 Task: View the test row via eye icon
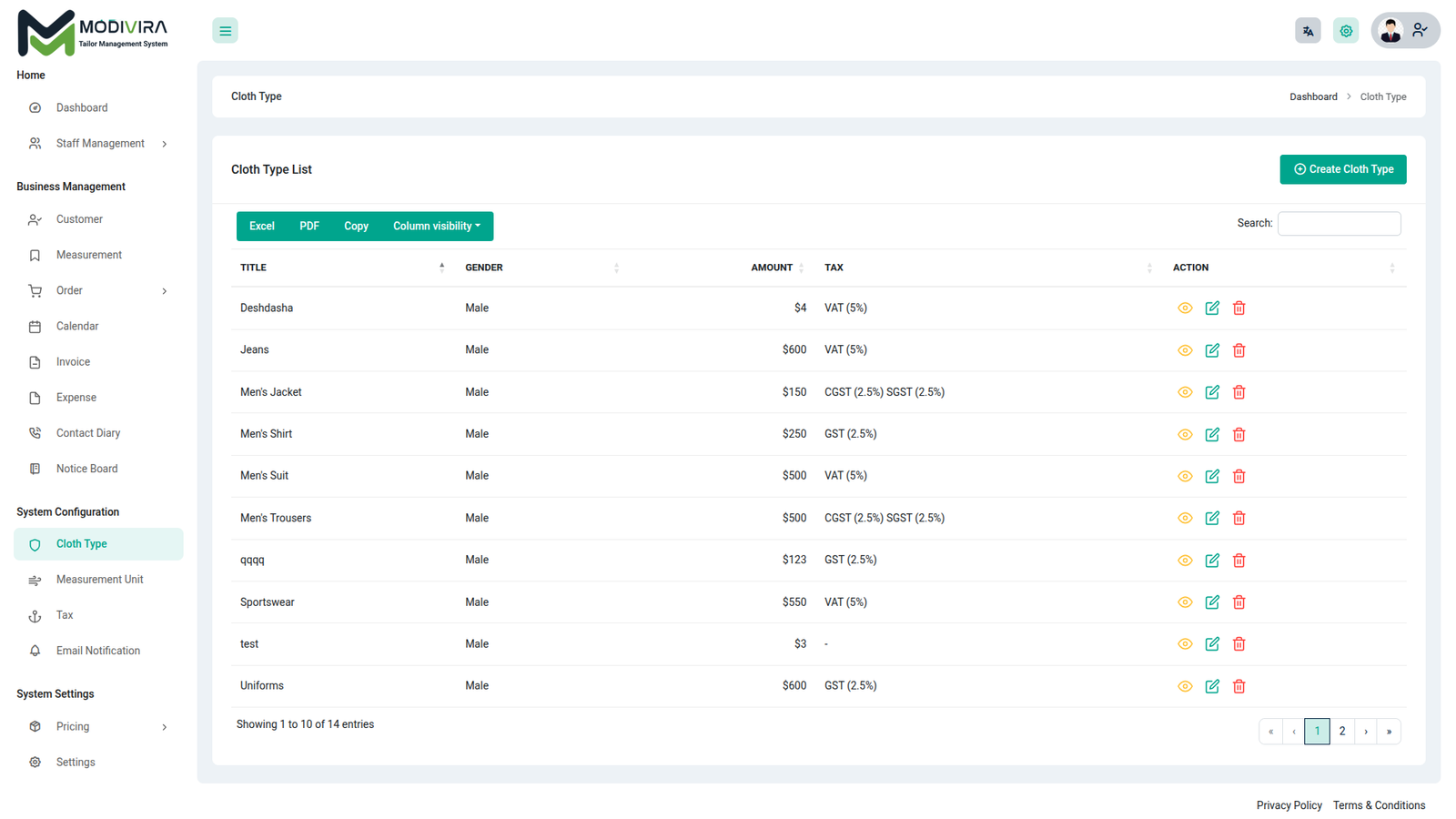[1185, 644]
